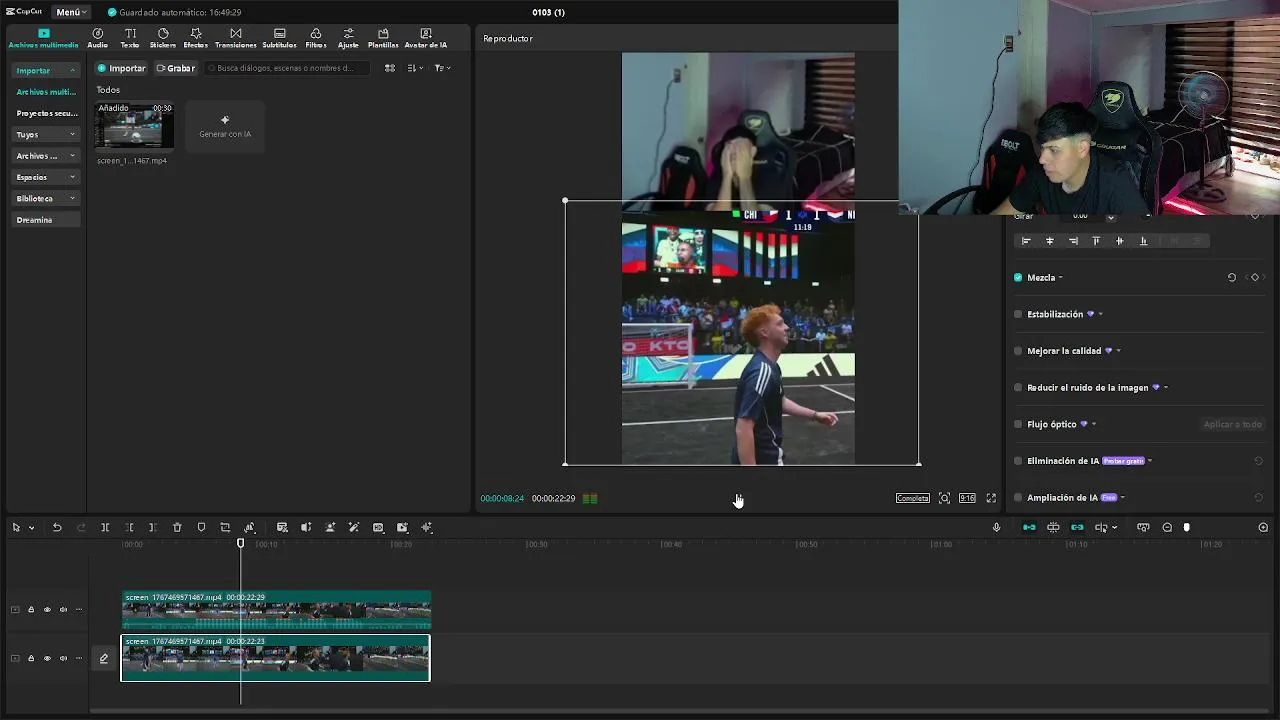Click the Completa quality button
Viewport: 1280px width, 720px height.
point(913,498)
